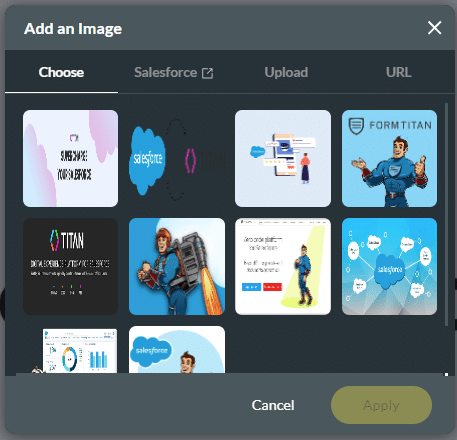Choose the Salesforce cloud with hero image
The height and width of the screenshot is (440, 457).
coord(177,350)
